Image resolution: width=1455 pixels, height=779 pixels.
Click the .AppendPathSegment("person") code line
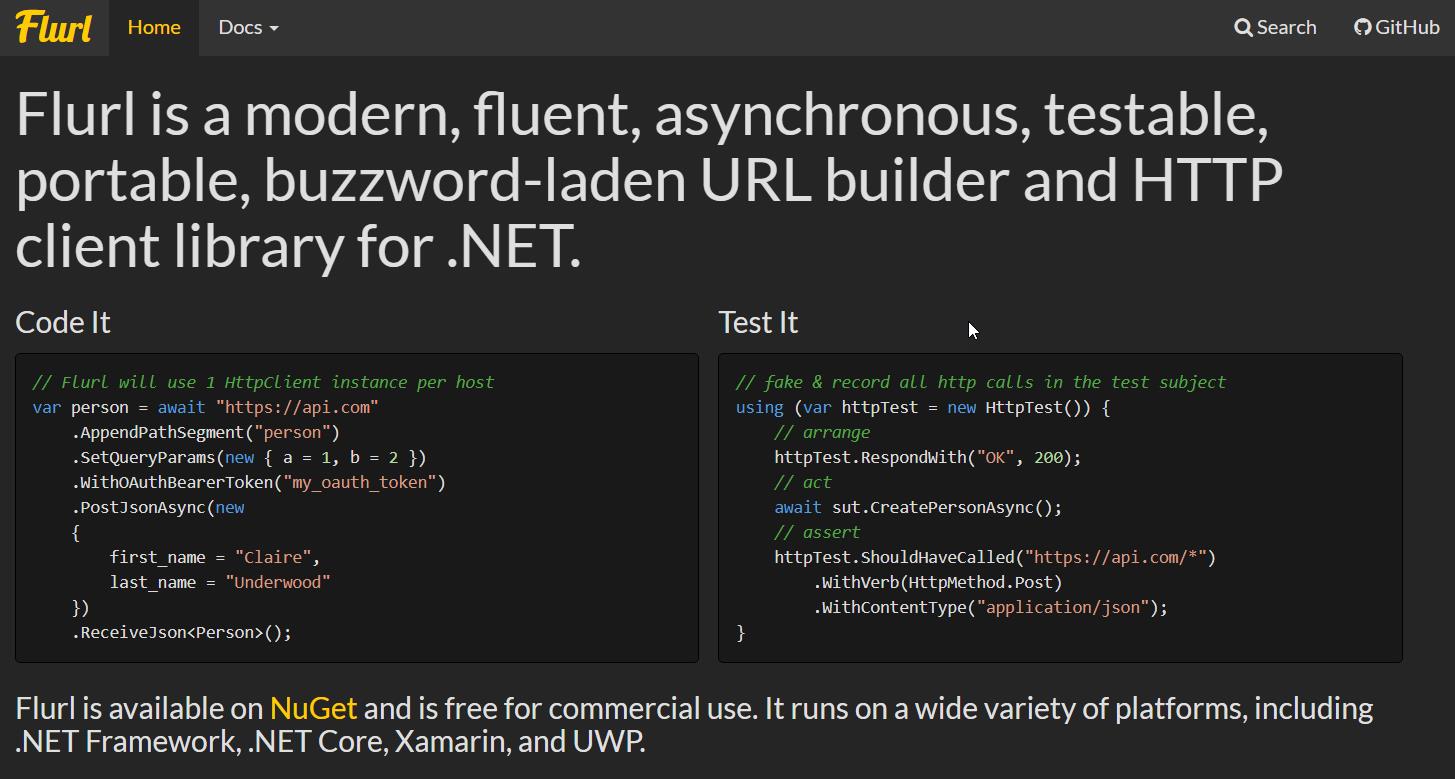(x=206, y=432)
